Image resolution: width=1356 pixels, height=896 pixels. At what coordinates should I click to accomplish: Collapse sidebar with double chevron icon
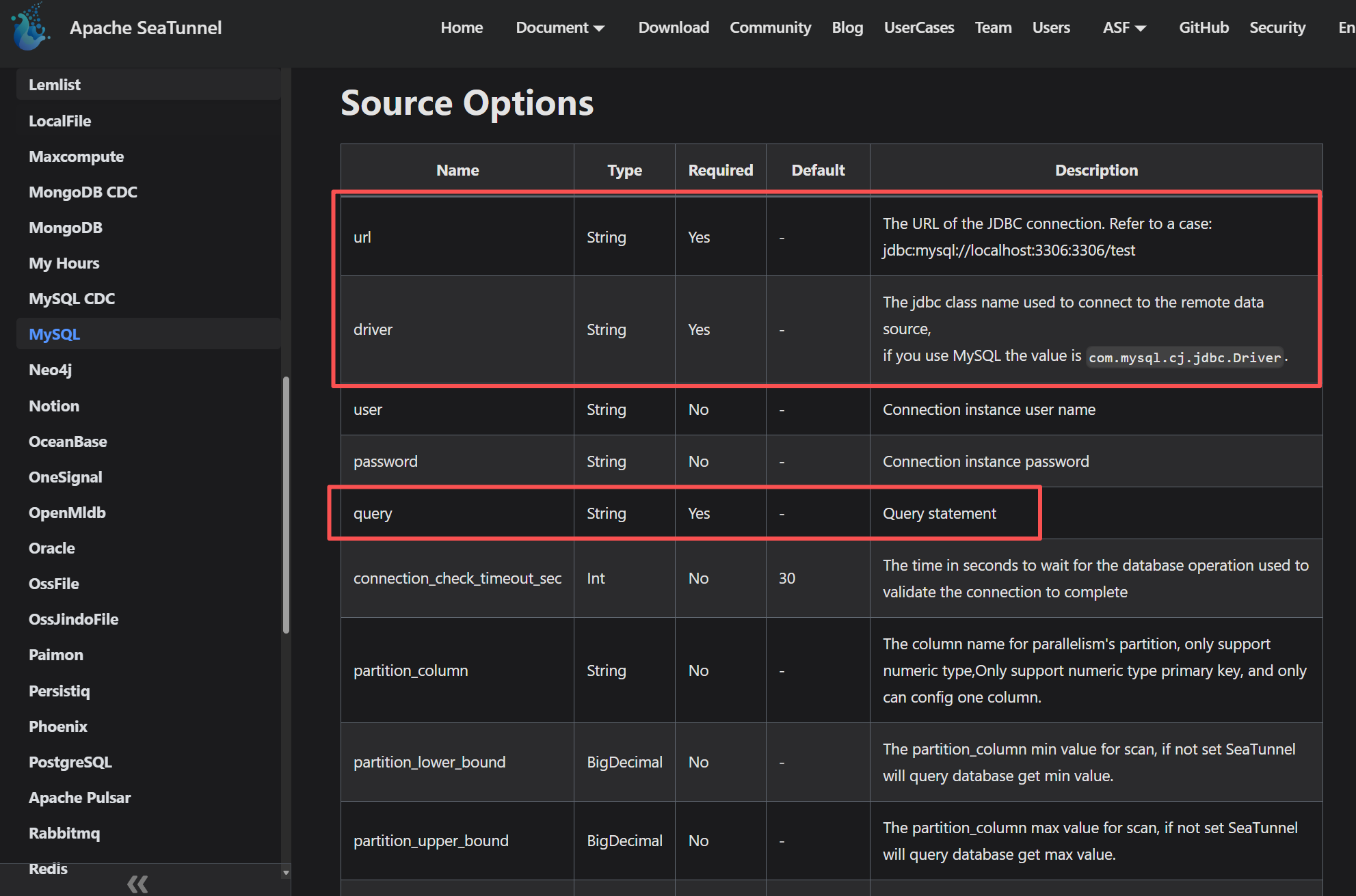pos(137,884)
